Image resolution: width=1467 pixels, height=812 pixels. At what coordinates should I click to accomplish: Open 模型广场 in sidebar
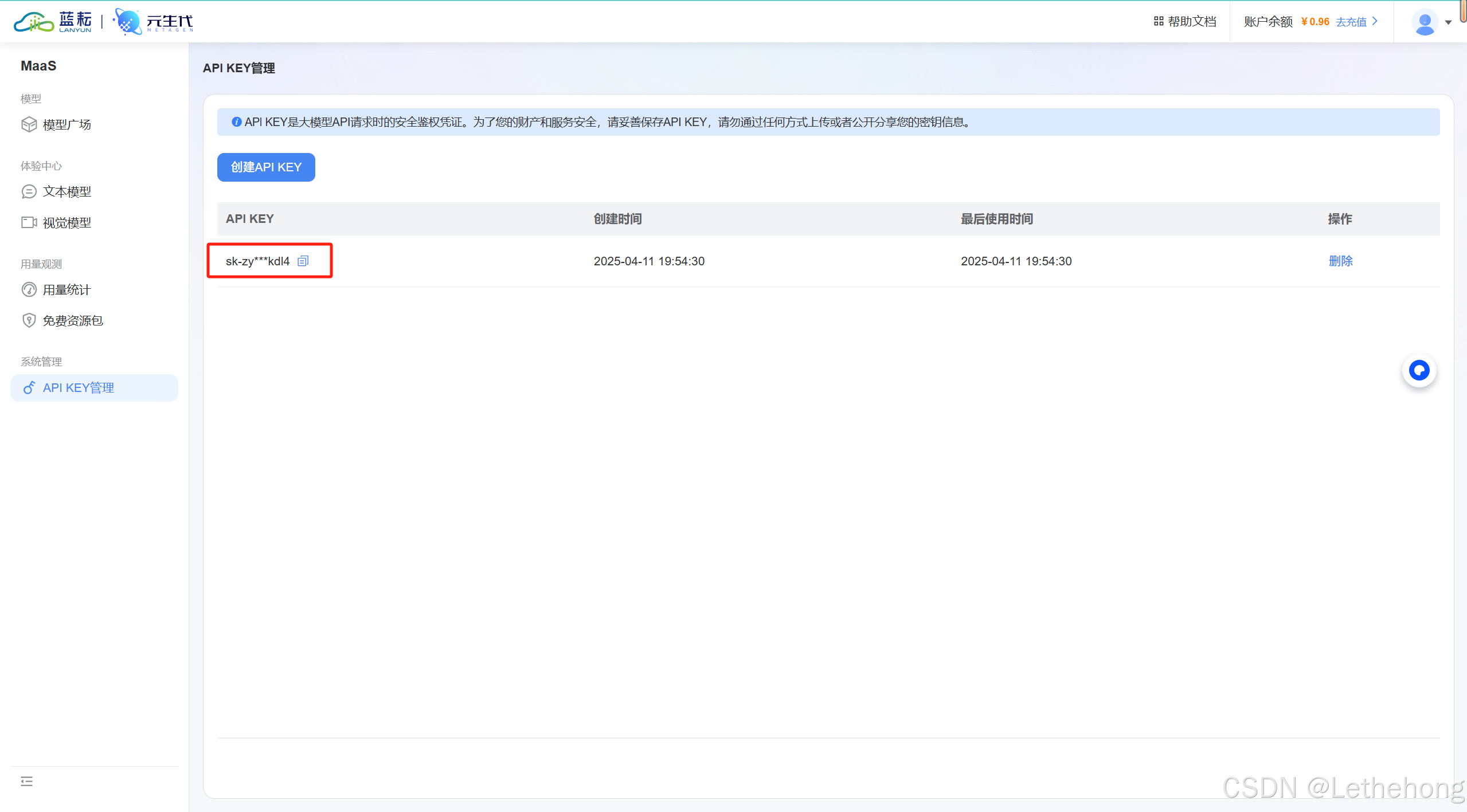pos(66,124)
